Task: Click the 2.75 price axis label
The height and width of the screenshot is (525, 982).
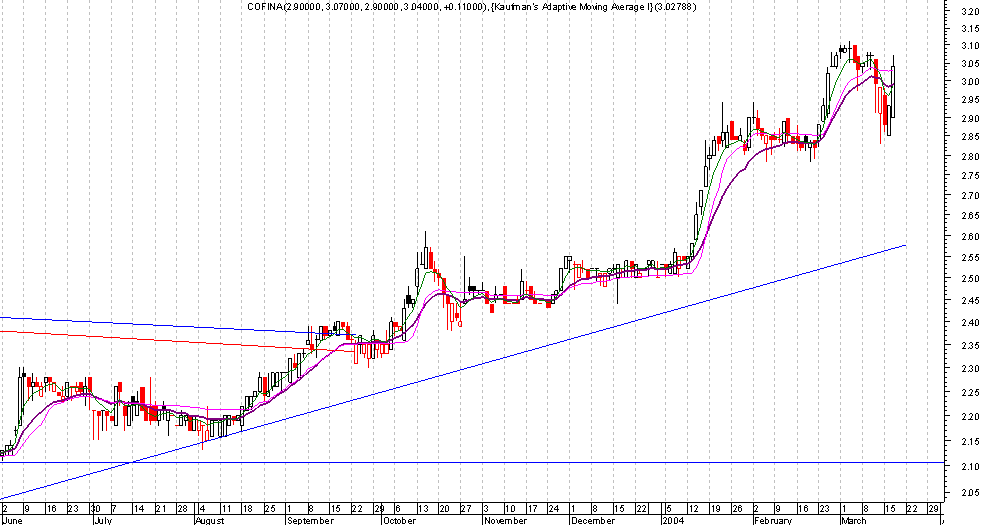Action: 970,175
